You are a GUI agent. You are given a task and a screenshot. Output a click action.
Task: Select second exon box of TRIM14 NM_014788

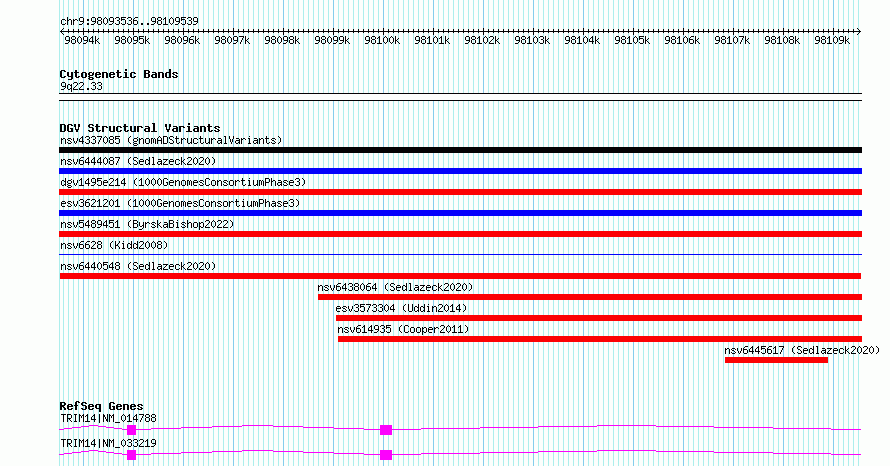(x=386, y=430)
